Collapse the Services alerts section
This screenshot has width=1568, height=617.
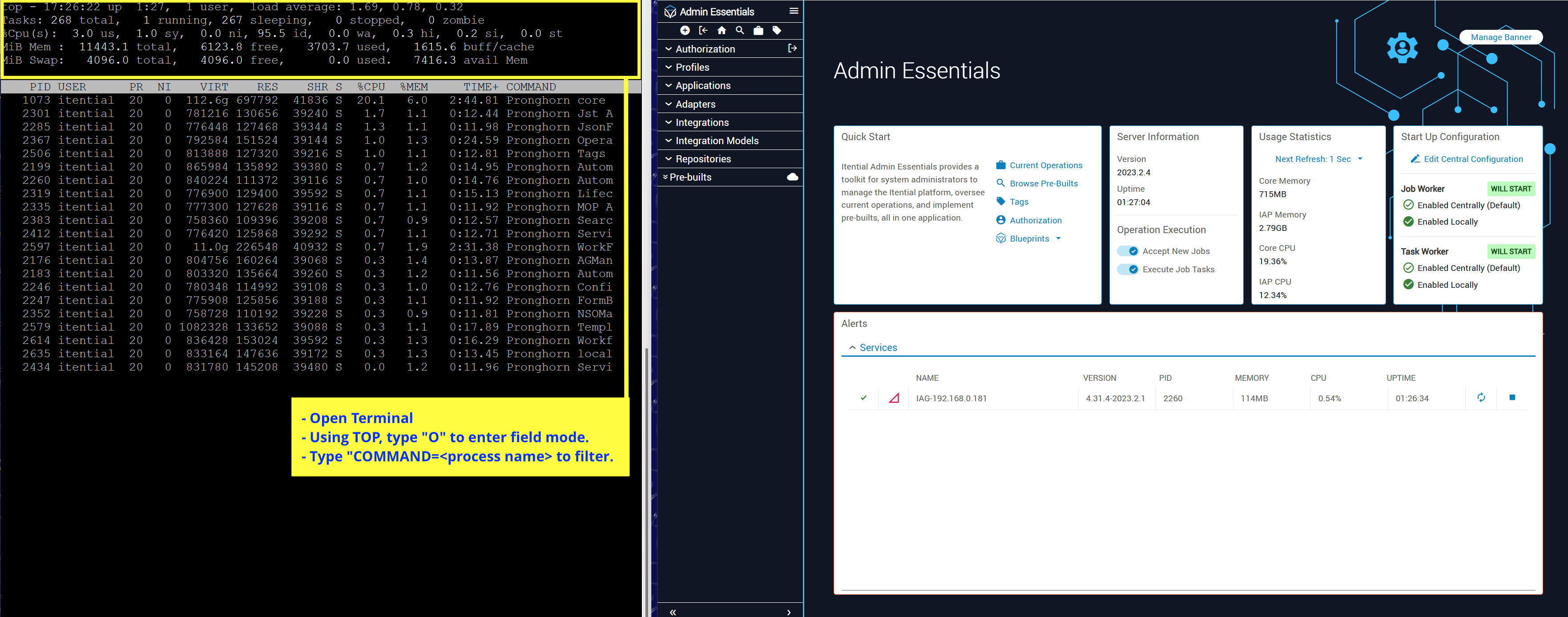(x=852, y=347)
